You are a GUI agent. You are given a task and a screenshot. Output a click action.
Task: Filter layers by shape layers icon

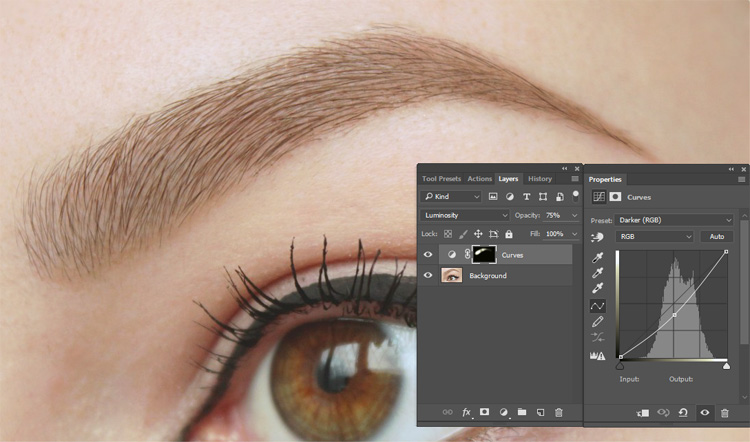tap(543, 197)
